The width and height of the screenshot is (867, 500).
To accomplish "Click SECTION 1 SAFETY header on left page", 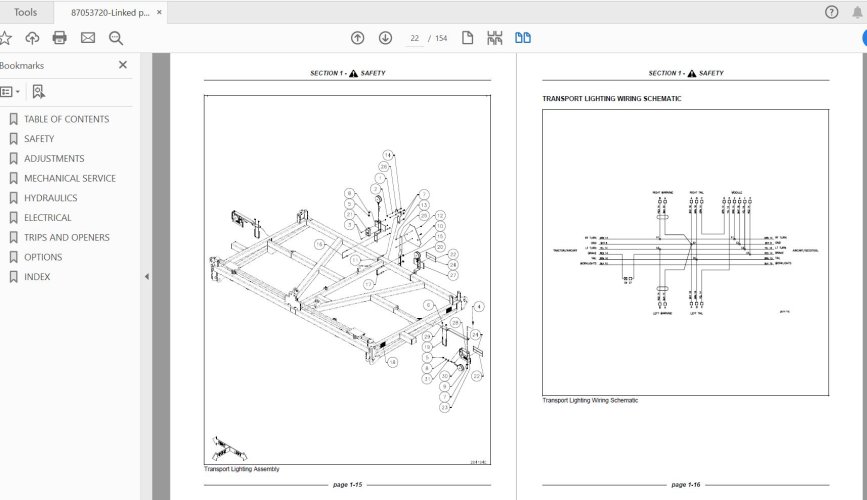I will (x=347, y=73).
